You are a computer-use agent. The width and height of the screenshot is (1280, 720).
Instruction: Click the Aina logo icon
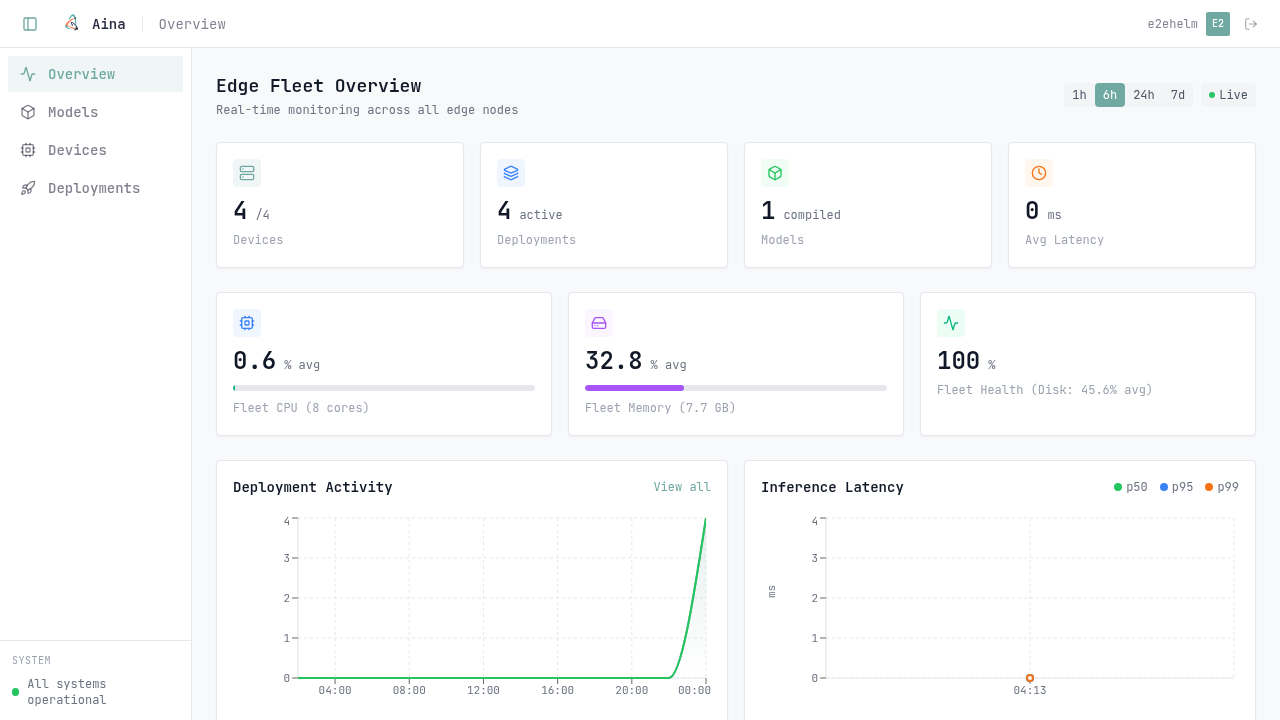pyautogui.click(x=72, y=23)
